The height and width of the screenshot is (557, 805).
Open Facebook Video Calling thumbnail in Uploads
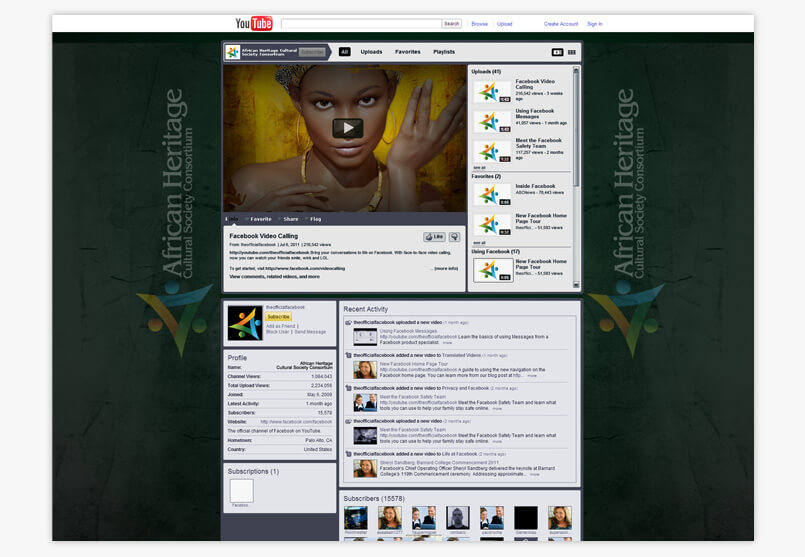492,92
